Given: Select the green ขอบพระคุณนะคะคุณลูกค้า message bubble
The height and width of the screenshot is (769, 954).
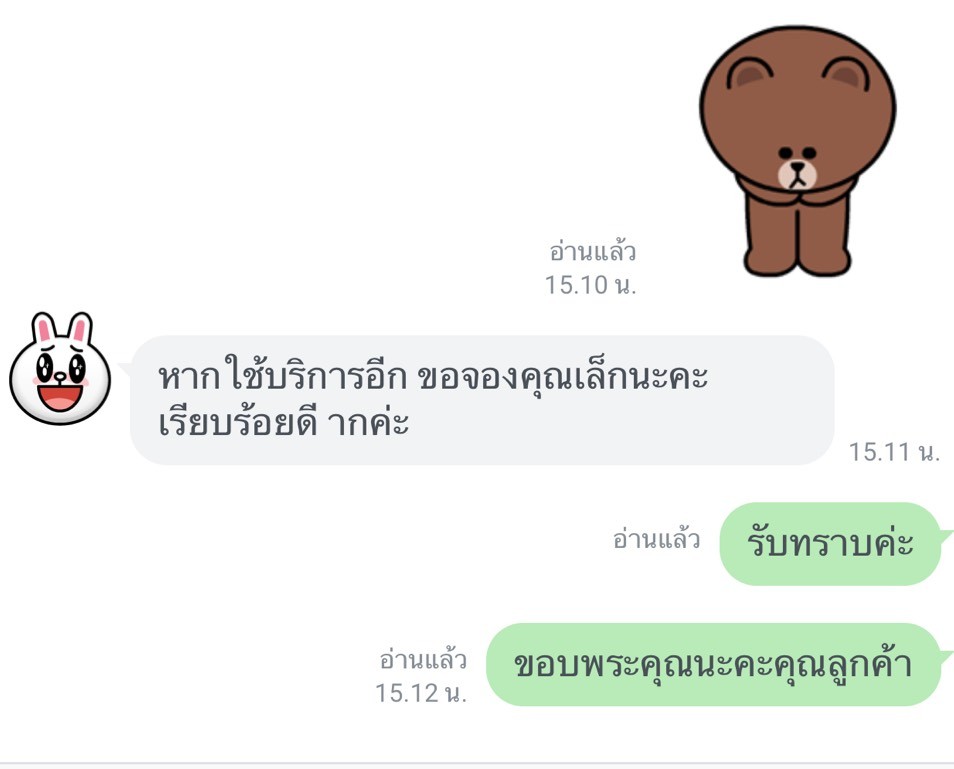Looking at the screenshot, I should coord(713,664).
